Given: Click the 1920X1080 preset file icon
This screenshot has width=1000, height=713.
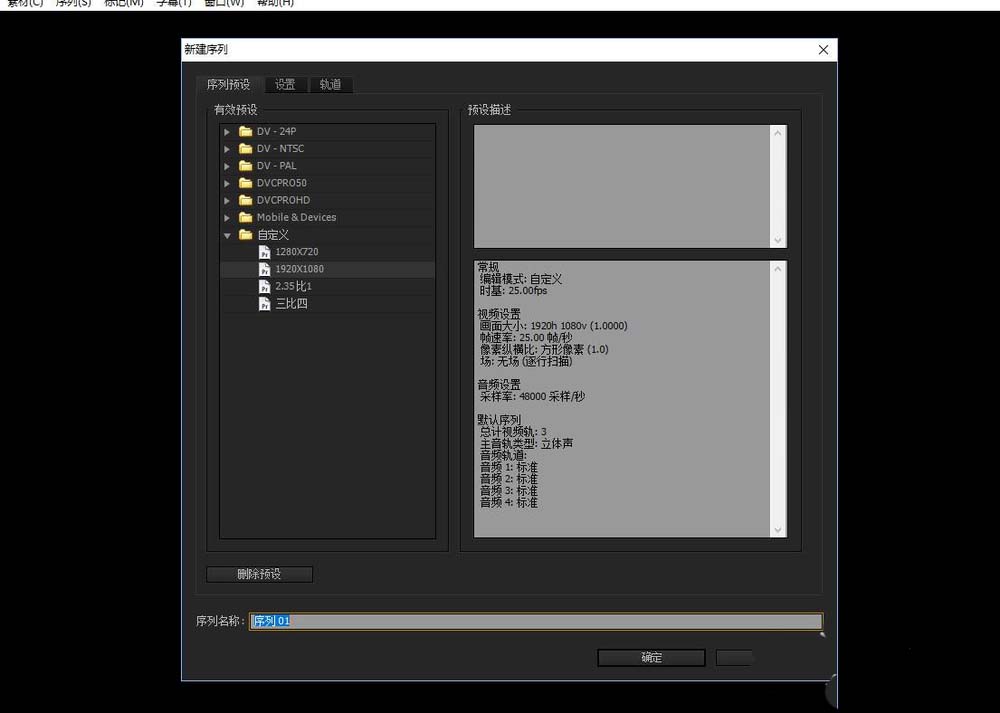Looking at the screenshot, I should tap(262, 269).
